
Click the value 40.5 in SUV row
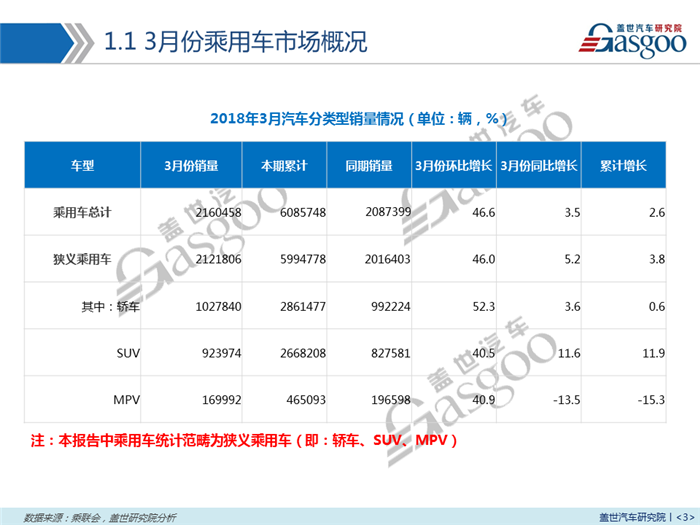click(484, 354)
